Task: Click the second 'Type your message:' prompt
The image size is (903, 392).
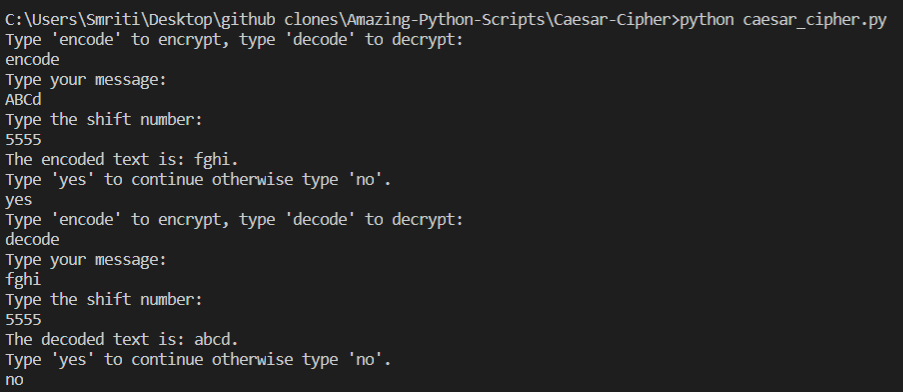Action: 86,260
